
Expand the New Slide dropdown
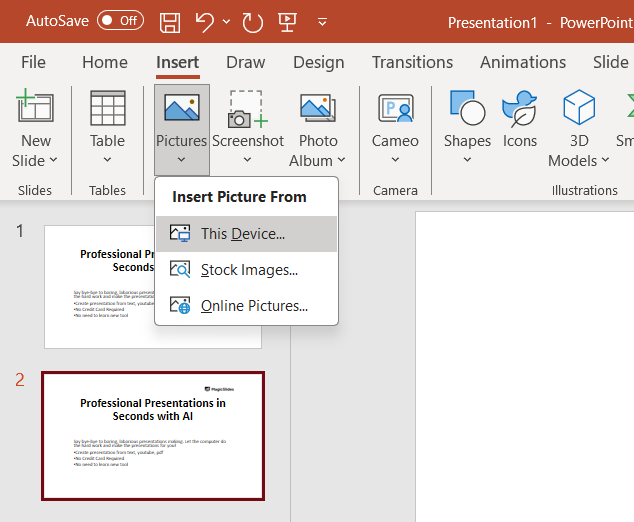35,160
